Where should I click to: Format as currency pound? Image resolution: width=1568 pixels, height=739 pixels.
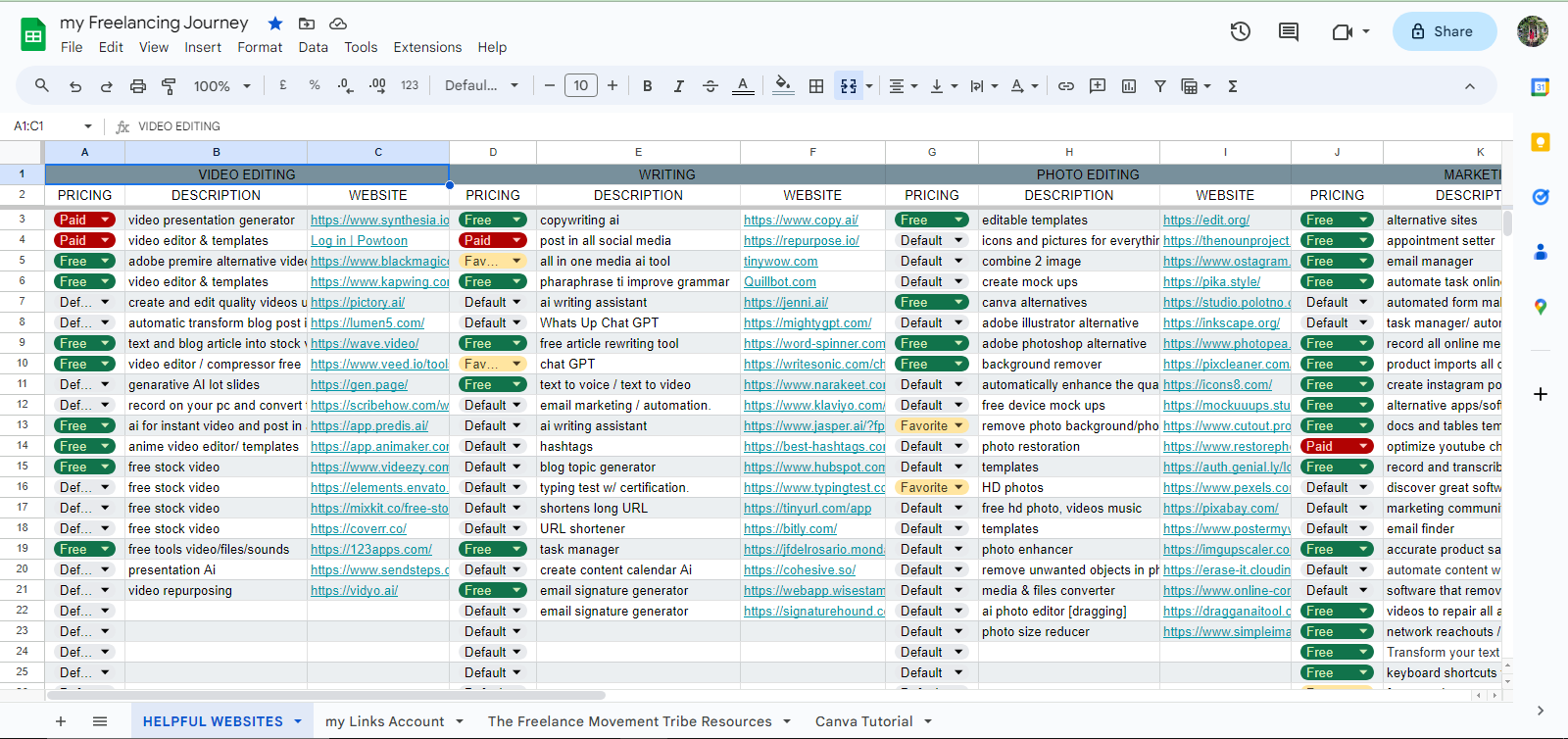point(283,85)
